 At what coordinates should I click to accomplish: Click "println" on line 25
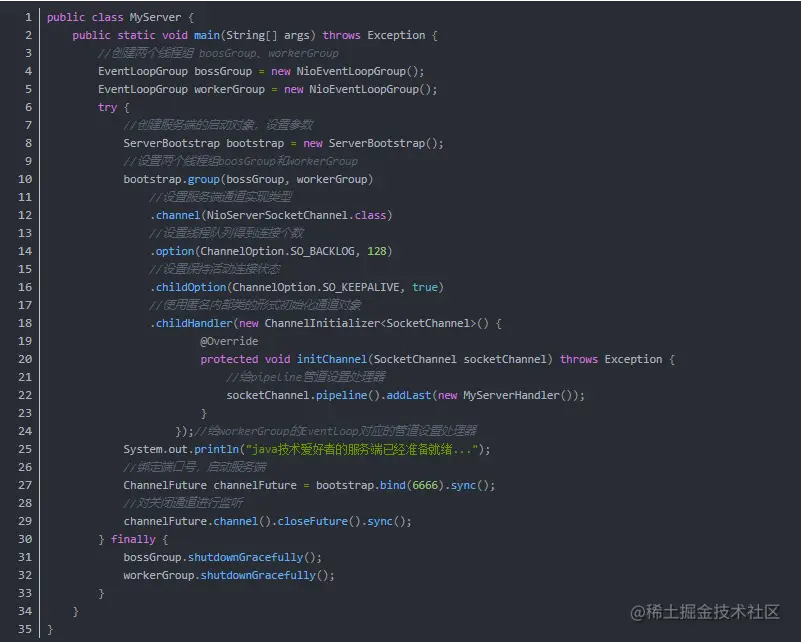pyautogui.click(x=217, y=449)
